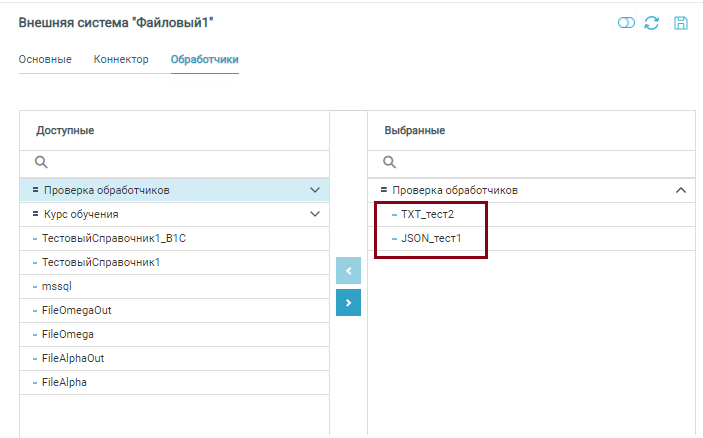The image size is (703, 438).
Task: Click the save diskette icon
Action: (x=681, y=23)
